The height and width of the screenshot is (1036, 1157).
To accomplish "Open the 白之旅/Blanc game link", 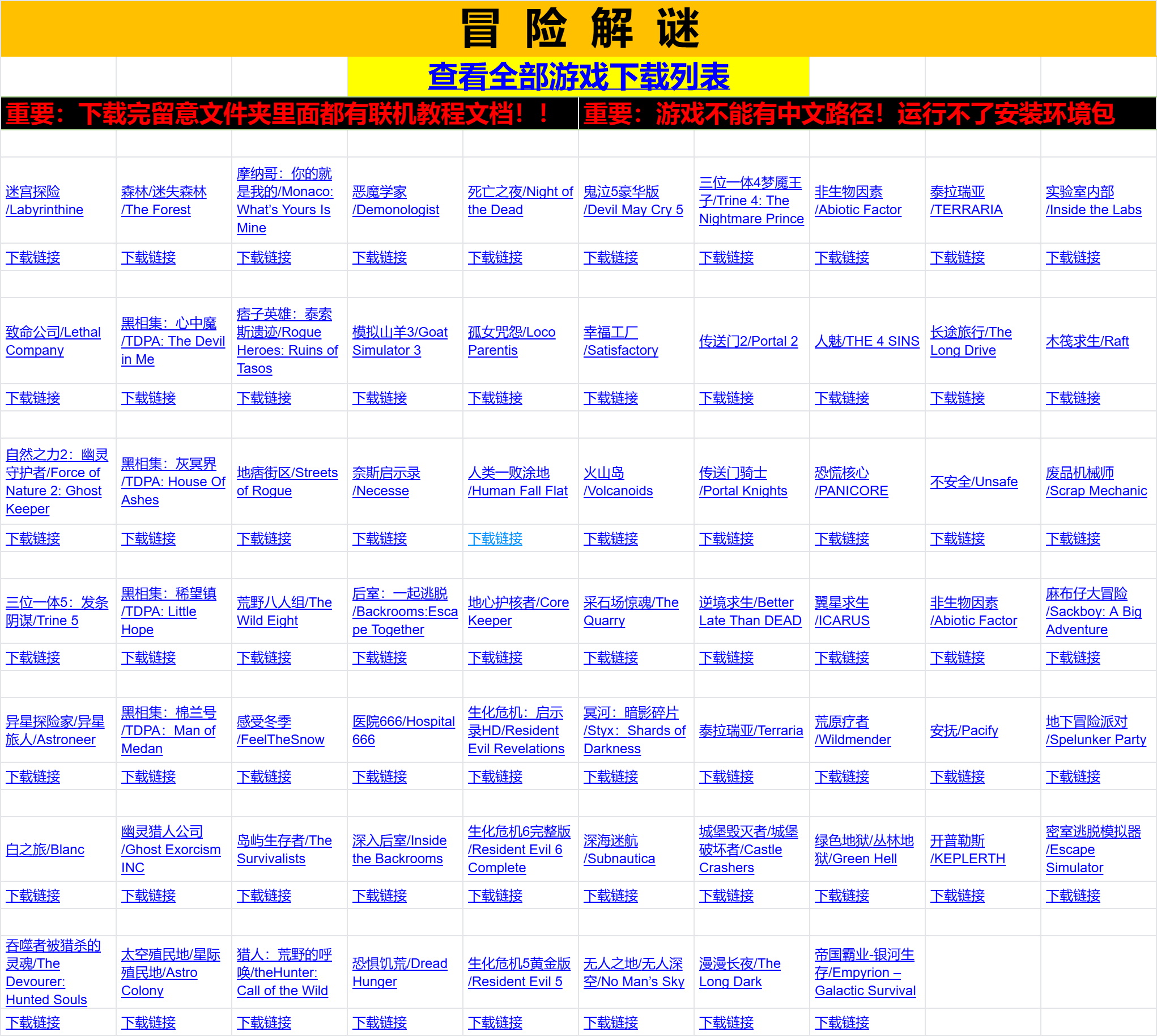I will [x=45, y=850].
